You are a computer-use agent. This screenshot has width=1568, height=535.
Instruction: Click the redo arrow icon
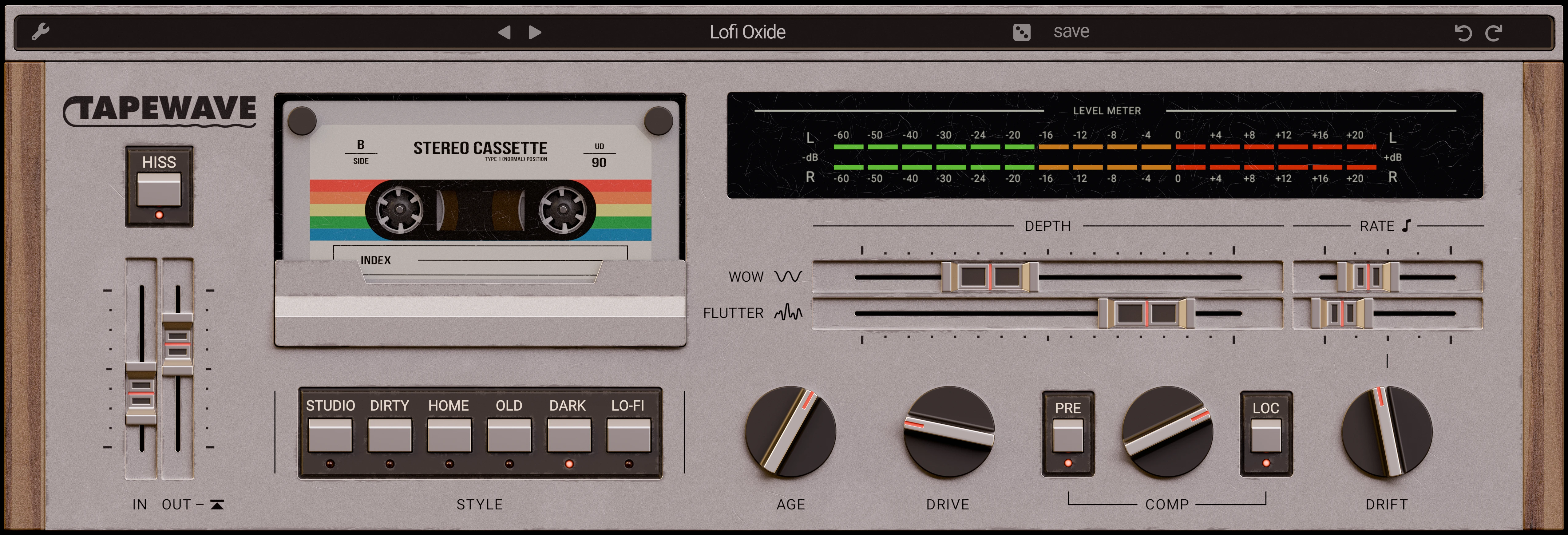pyautogui.click(x=1494, y=33)
